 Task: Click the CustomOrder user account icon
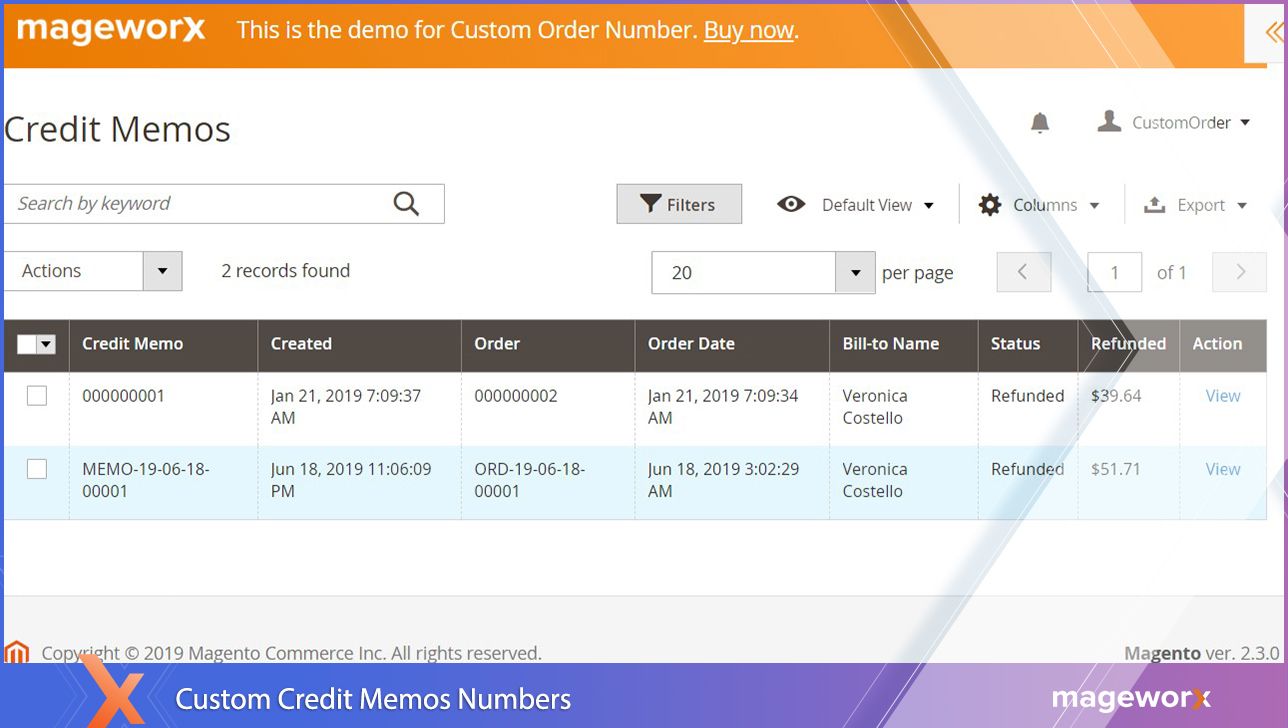tap(1108, 122)
